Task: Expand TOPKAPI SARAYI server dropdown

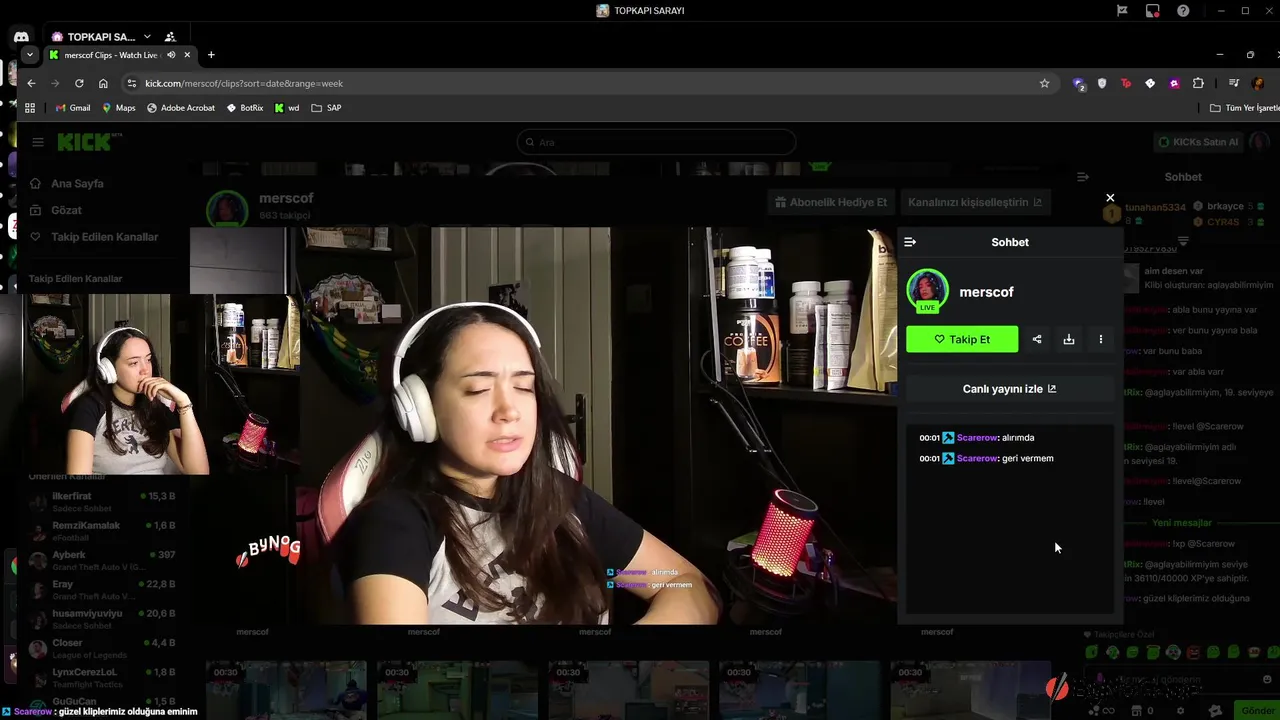Action: 147,37
